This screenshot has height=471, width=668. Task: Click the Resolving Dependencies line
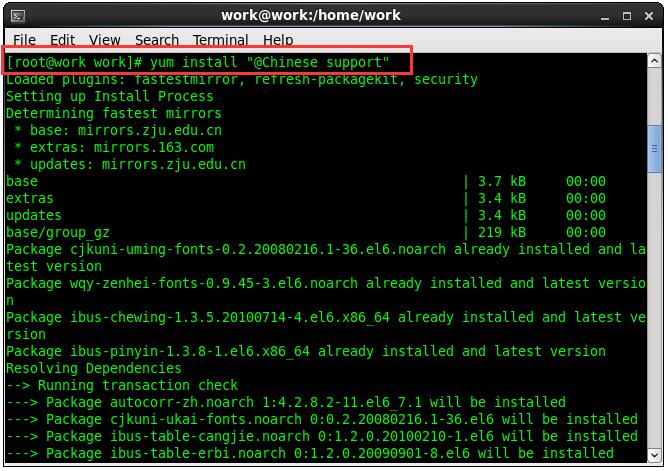pos(94,369)
